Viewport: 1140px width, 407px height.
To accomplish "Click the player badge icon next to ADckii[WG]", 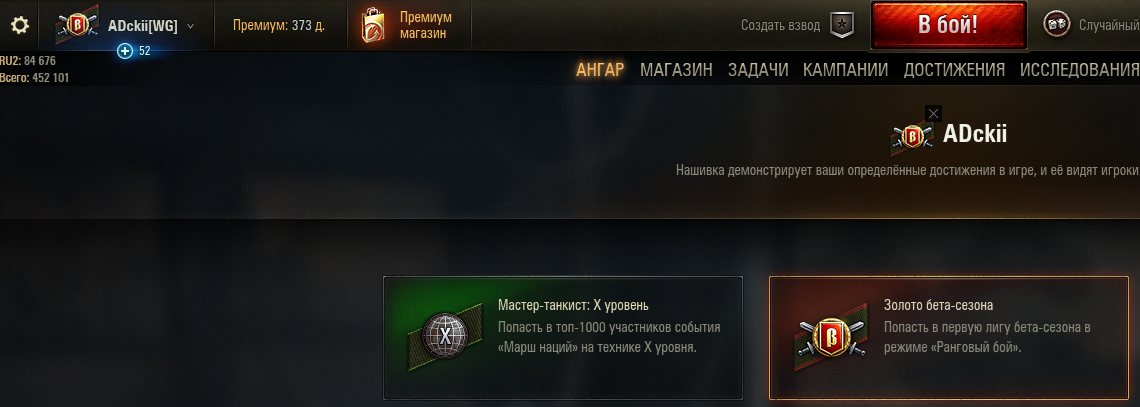I will pos(77,25).
